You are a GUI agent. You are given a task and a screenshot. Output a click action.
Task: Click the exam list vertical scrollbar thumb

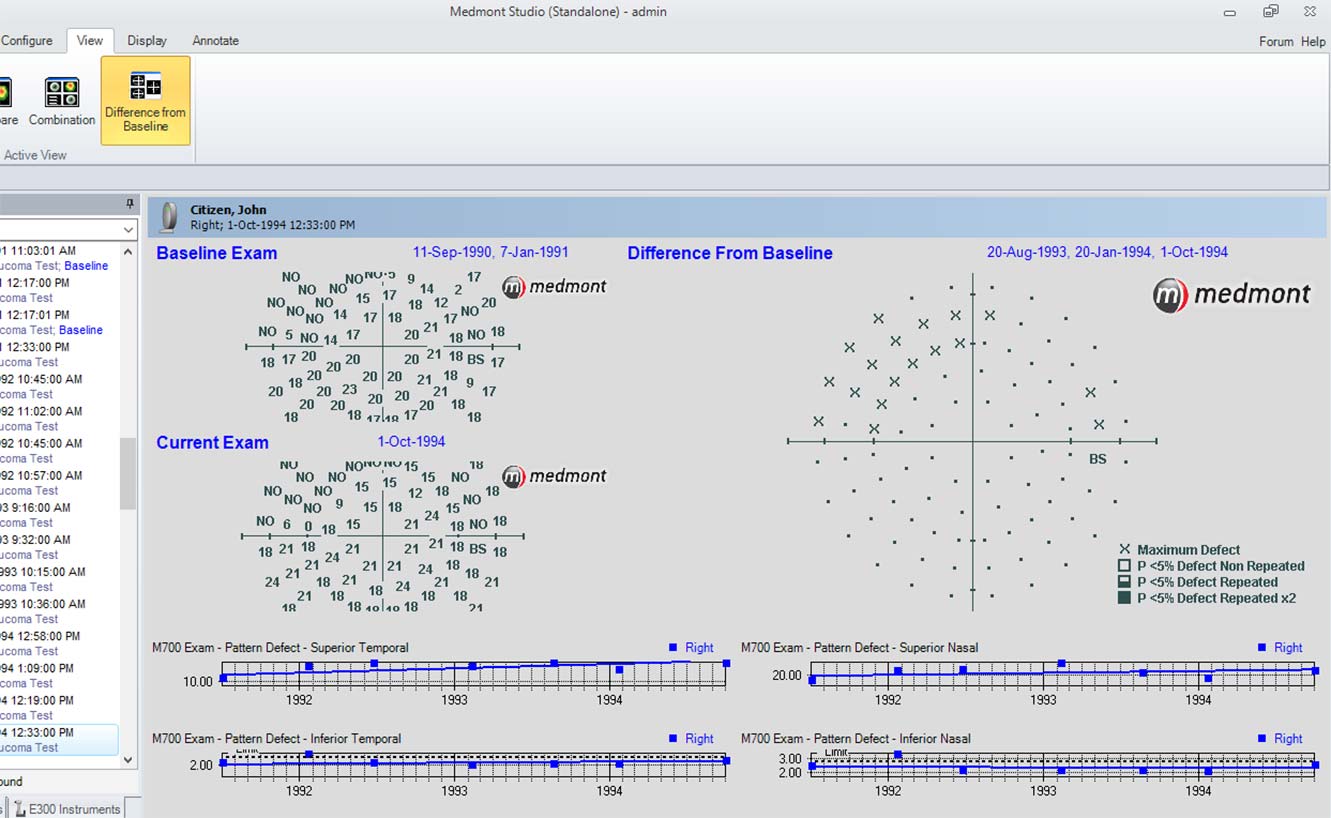pos(128,473)
